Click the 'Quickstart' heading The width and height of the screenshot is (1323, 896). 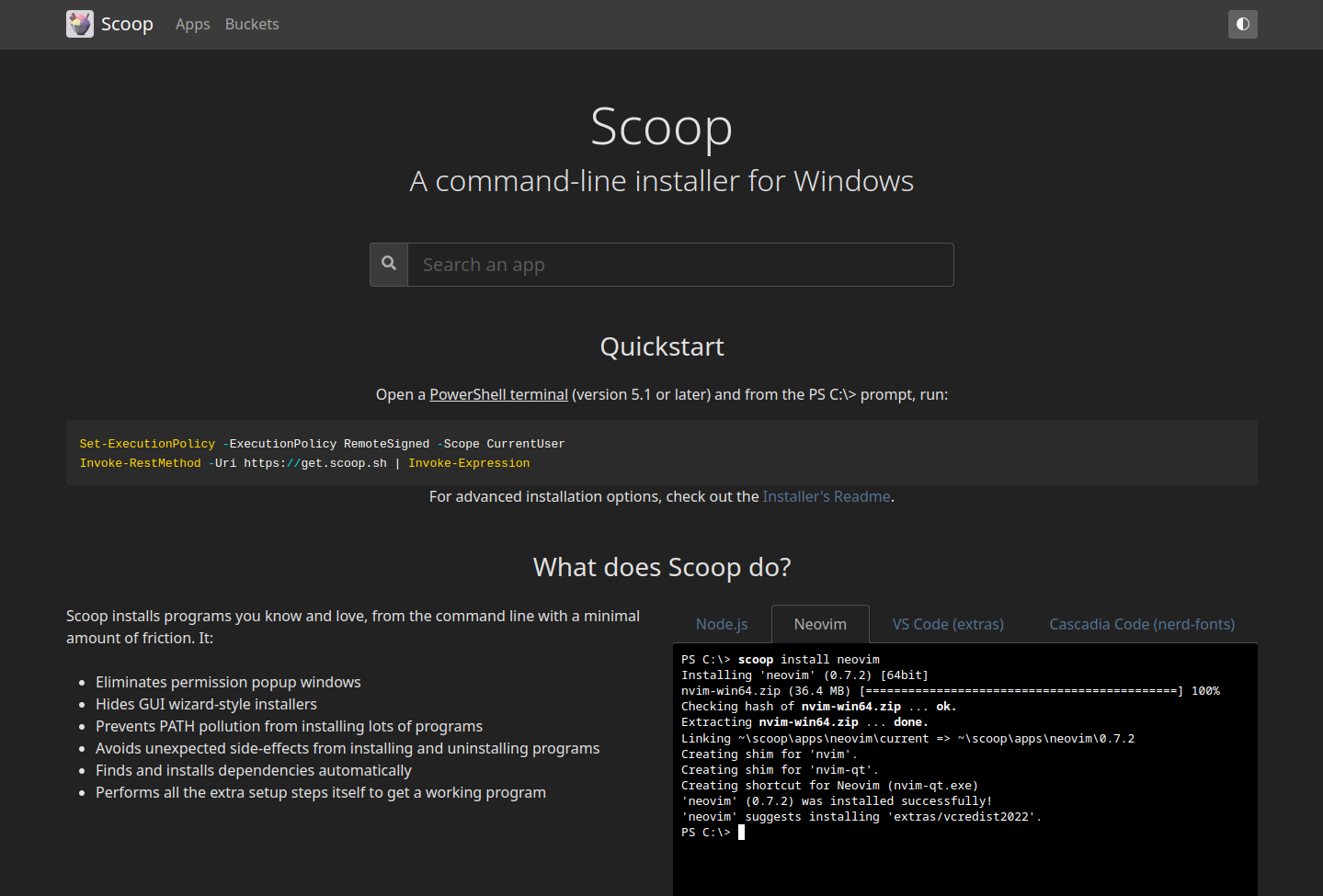662,346
